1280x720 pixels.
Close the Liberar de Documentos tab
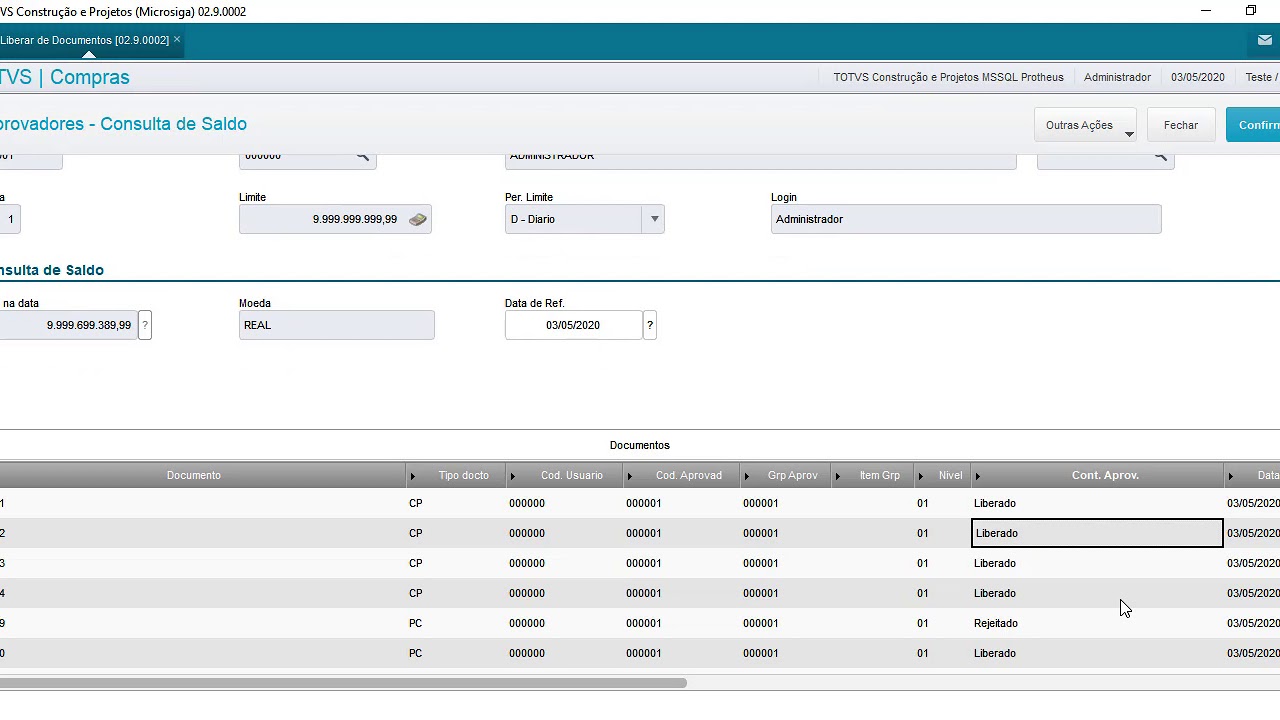click(177, 40)
